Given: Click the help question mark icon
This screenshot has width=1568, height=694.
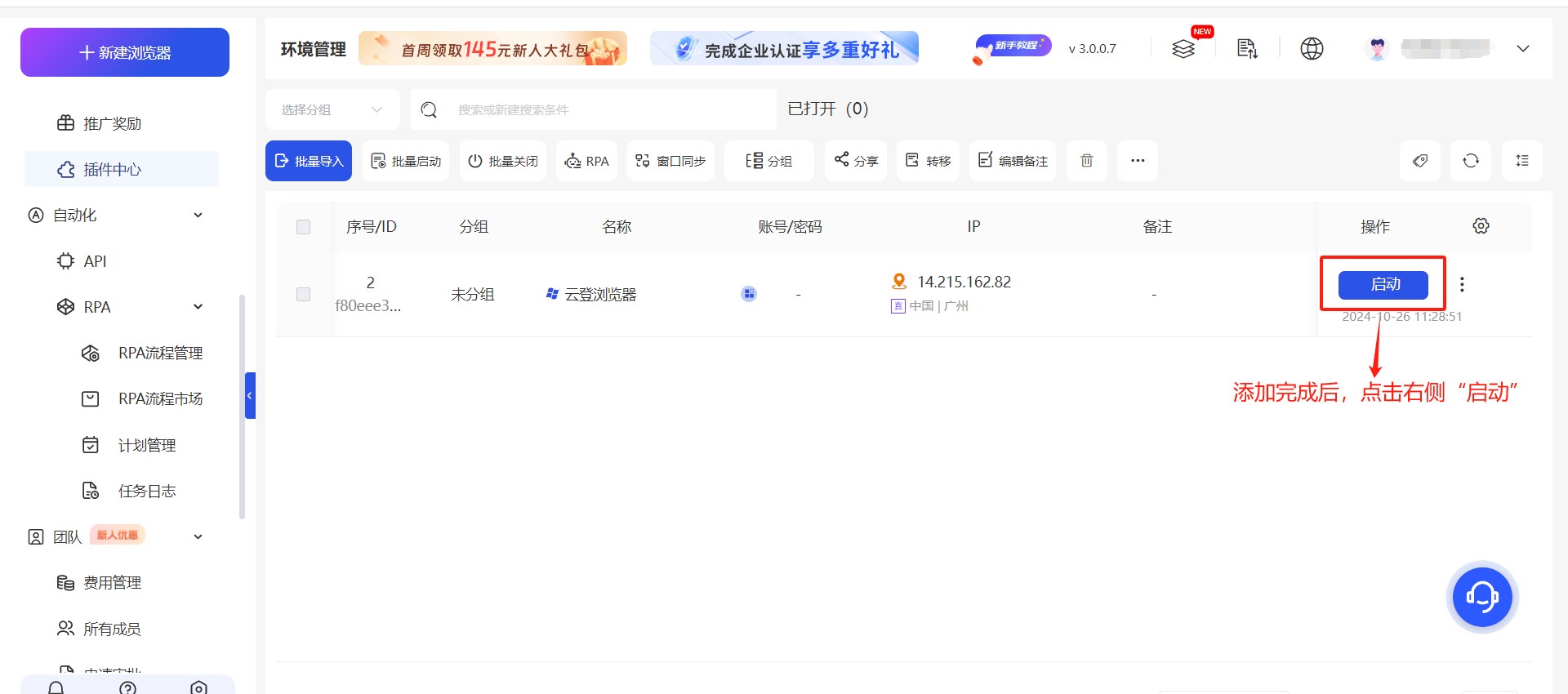Looking at the screenshot, I should coord(127,687).
